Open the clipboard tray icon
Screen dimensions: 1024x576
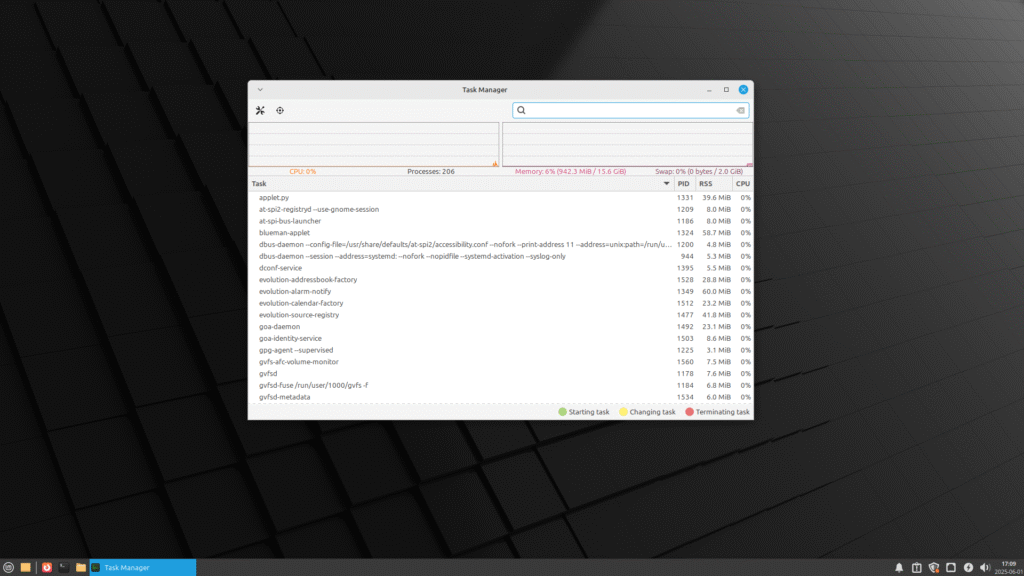[916, 568]
